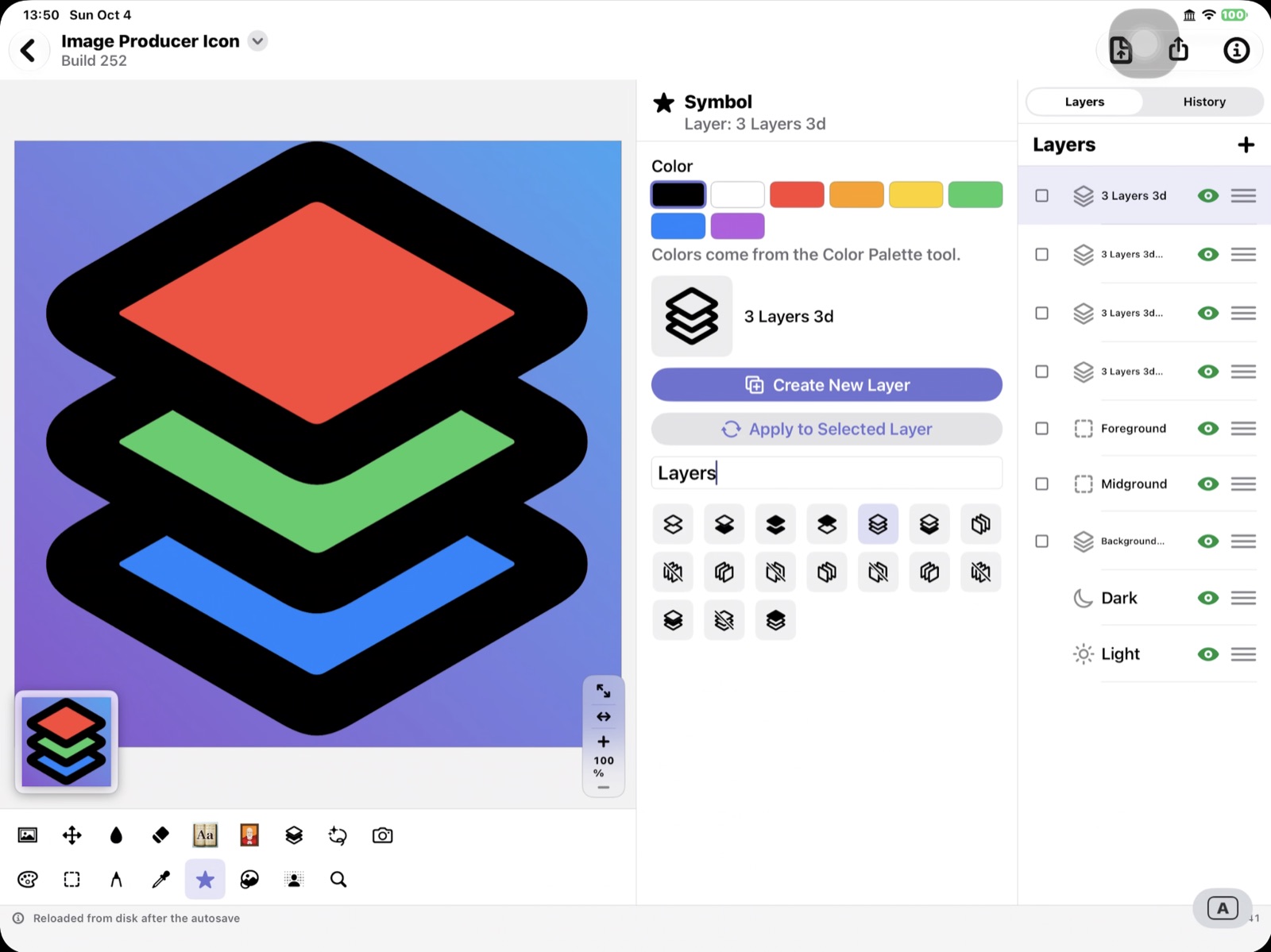This screenshot has width=1271, height=952.
Task: Zoom out the canvas with the minus button
Action: pos(604,788)
